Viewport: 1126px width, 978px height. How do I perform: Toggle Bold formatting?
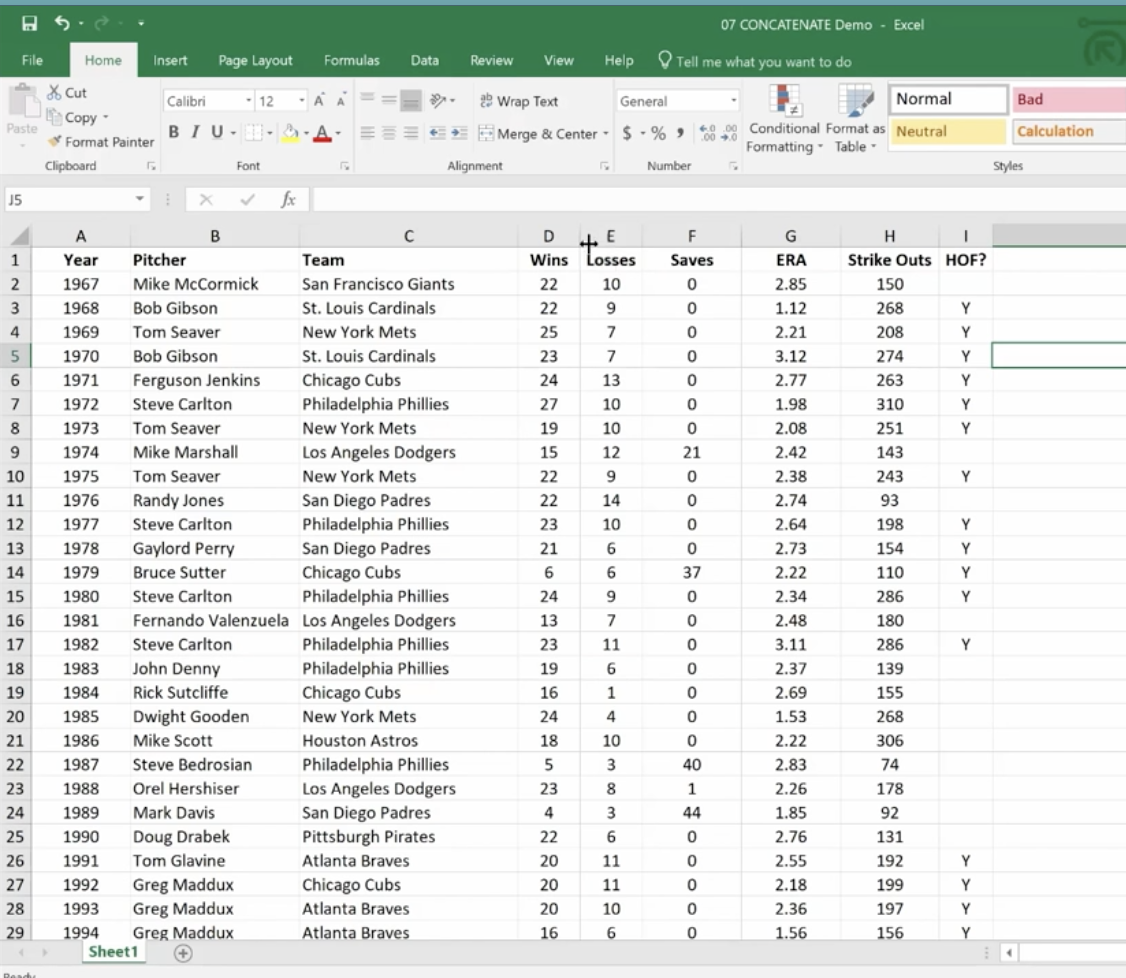[174, 133]
